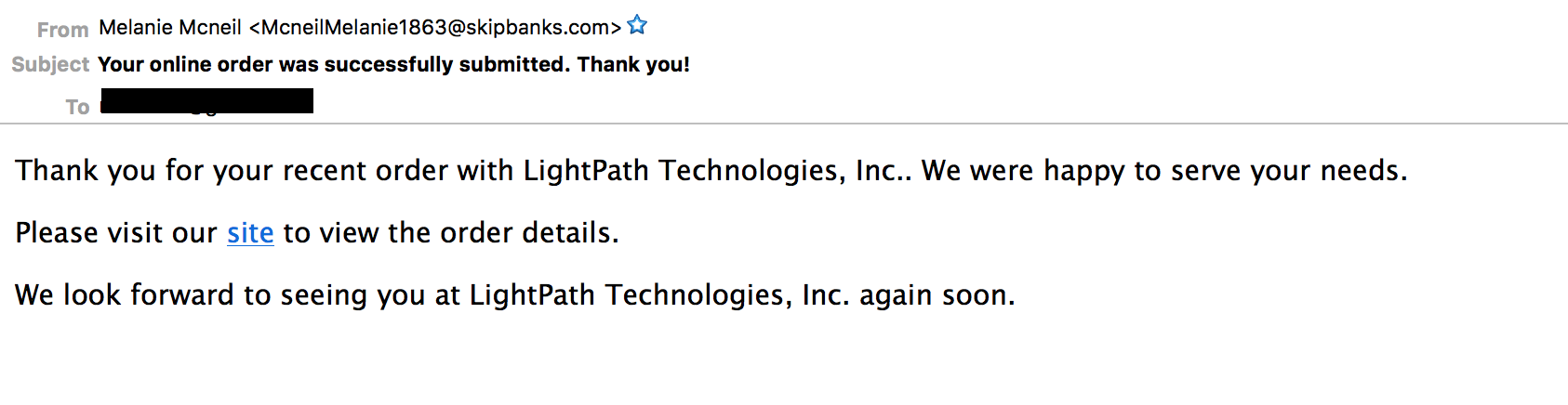Click the "To" header label

(77, 107)
